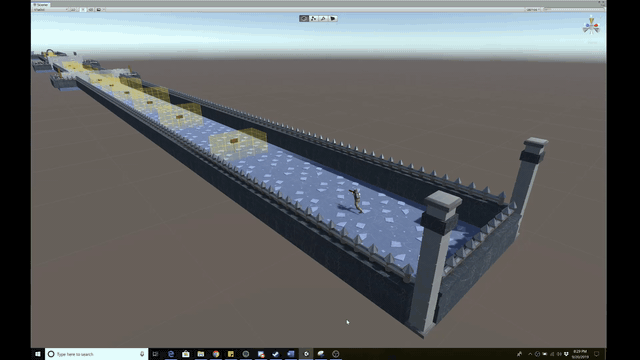Select ProBuilder Vertex selection mode icon
This screenshot has height=360, width=640.
click(313, 18)
